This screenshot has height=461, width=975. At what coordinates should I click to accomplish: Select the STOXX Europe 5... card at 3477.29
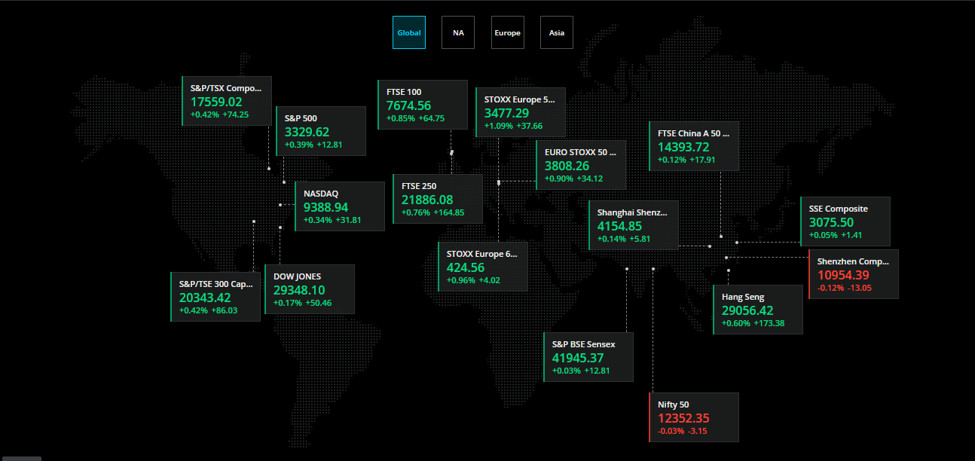[x=520, y=112]
